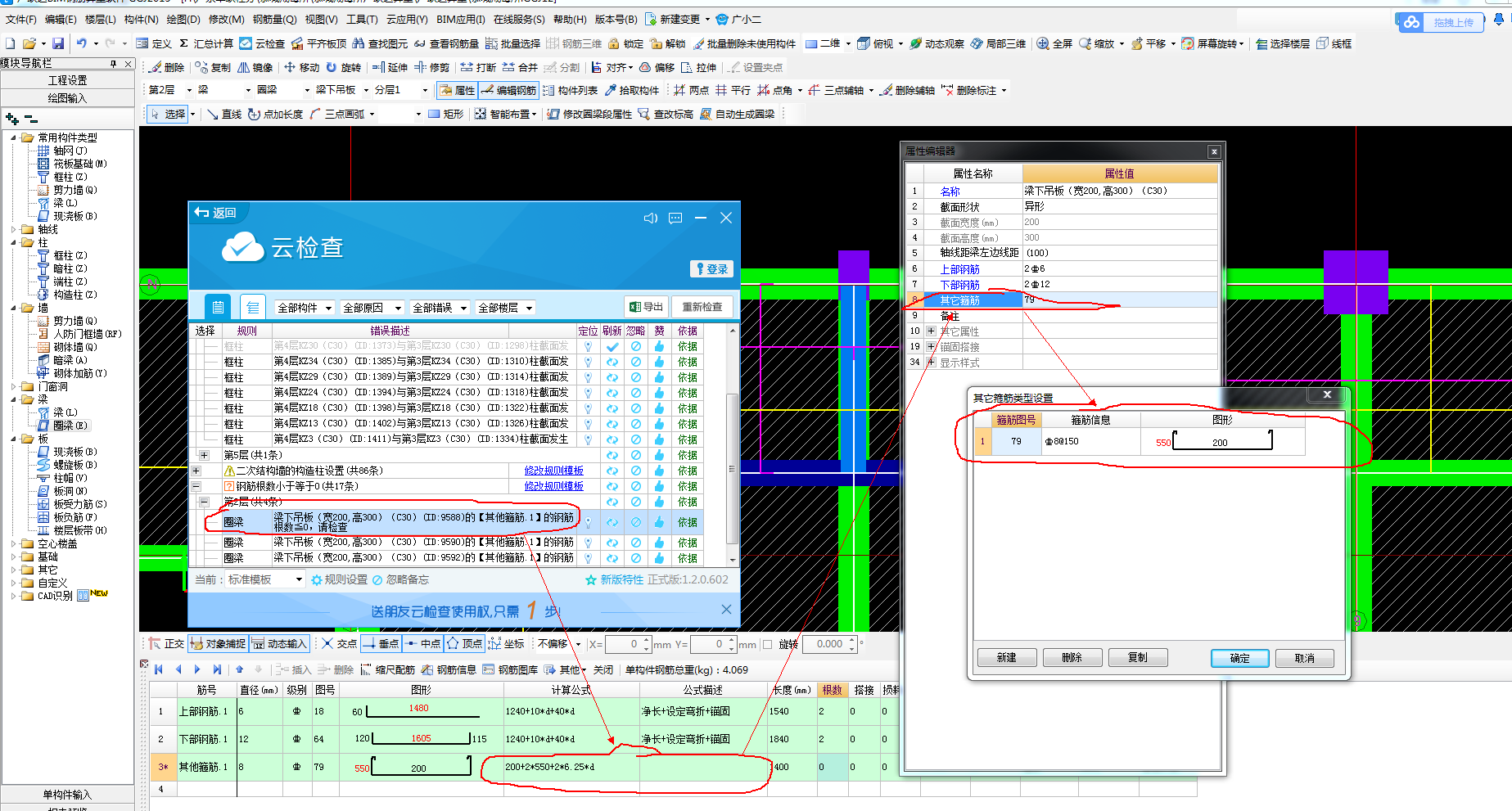Click 返回 back button in 云检查
The image size is (1512, 811).
(215, 213)
